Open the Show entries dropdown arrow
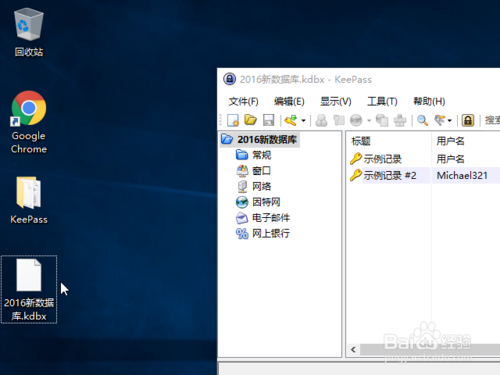500x375 pixels. click(x=450, y=121)
